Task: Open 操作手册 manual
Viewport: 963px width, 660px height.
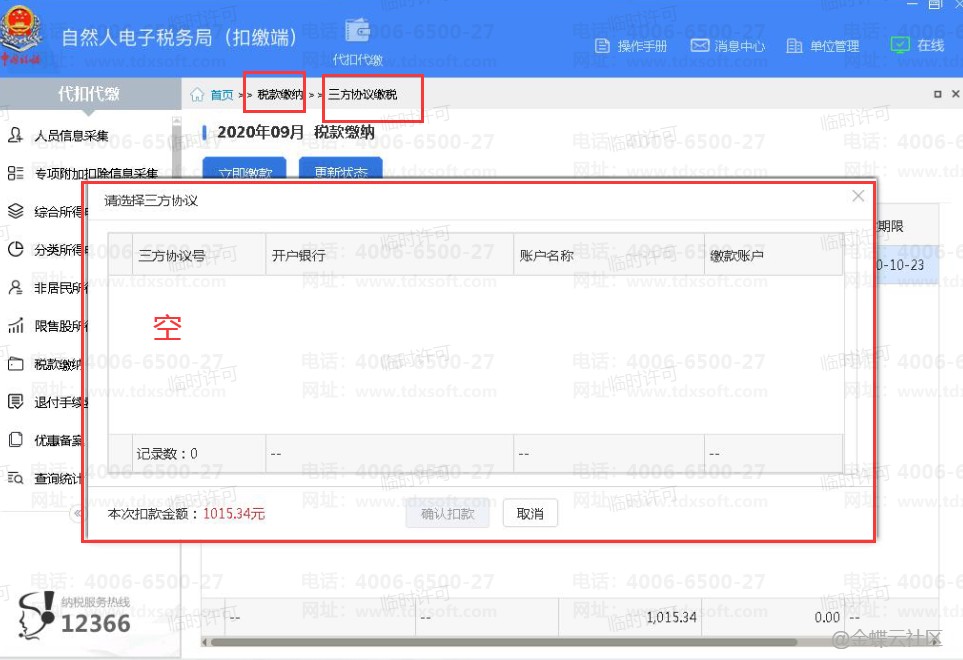Action: click(x=631, y=46)
